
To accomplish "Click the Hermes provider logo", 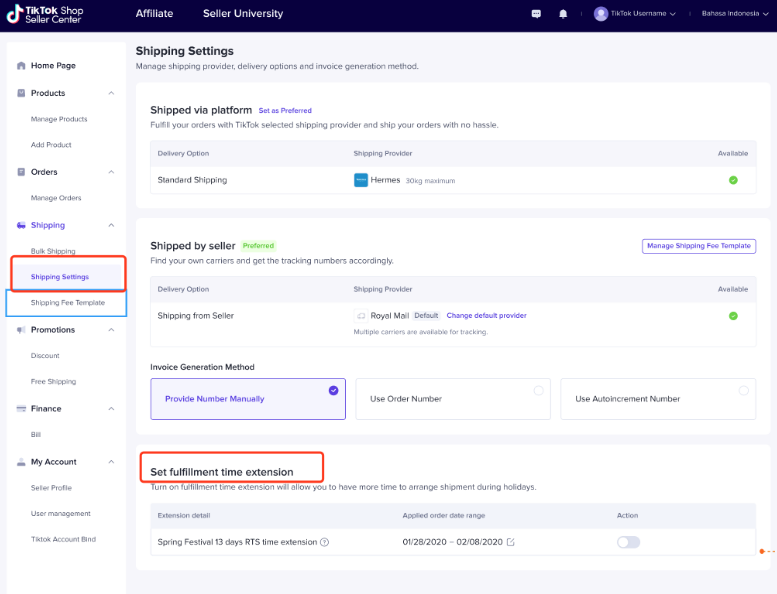I will click(361, 180).
